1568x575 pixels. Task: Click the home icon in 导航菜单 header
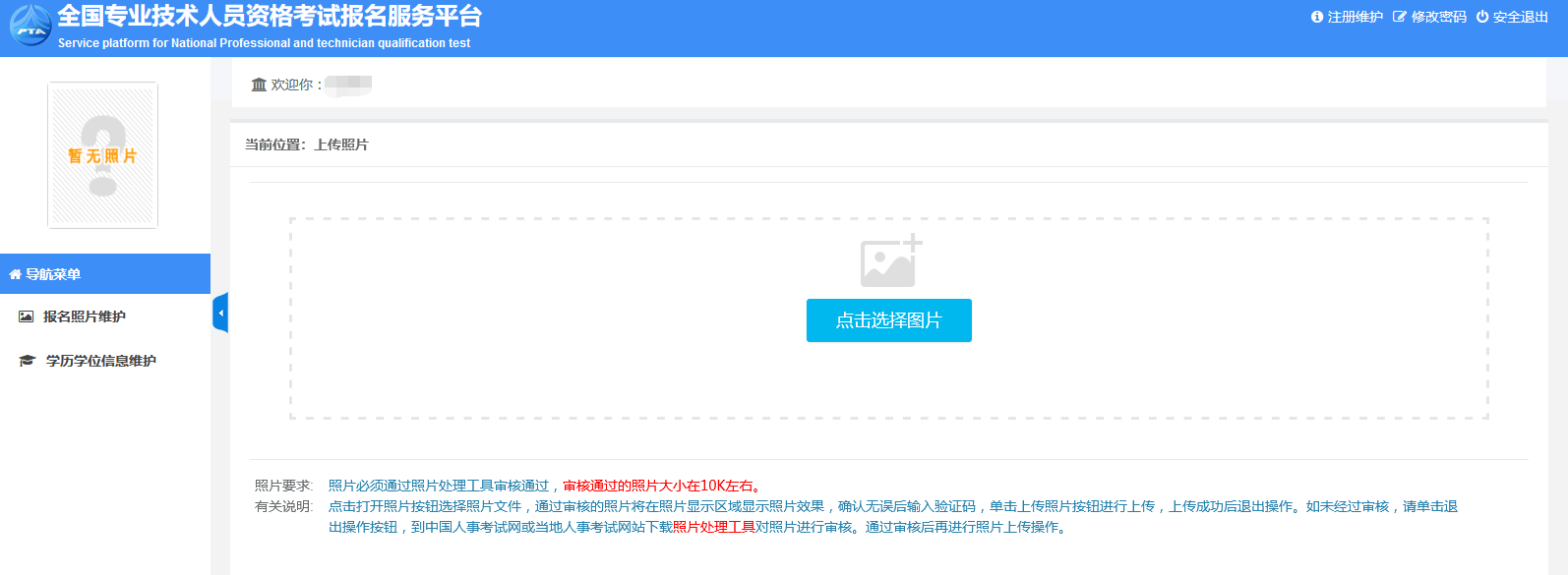[15, 274]
